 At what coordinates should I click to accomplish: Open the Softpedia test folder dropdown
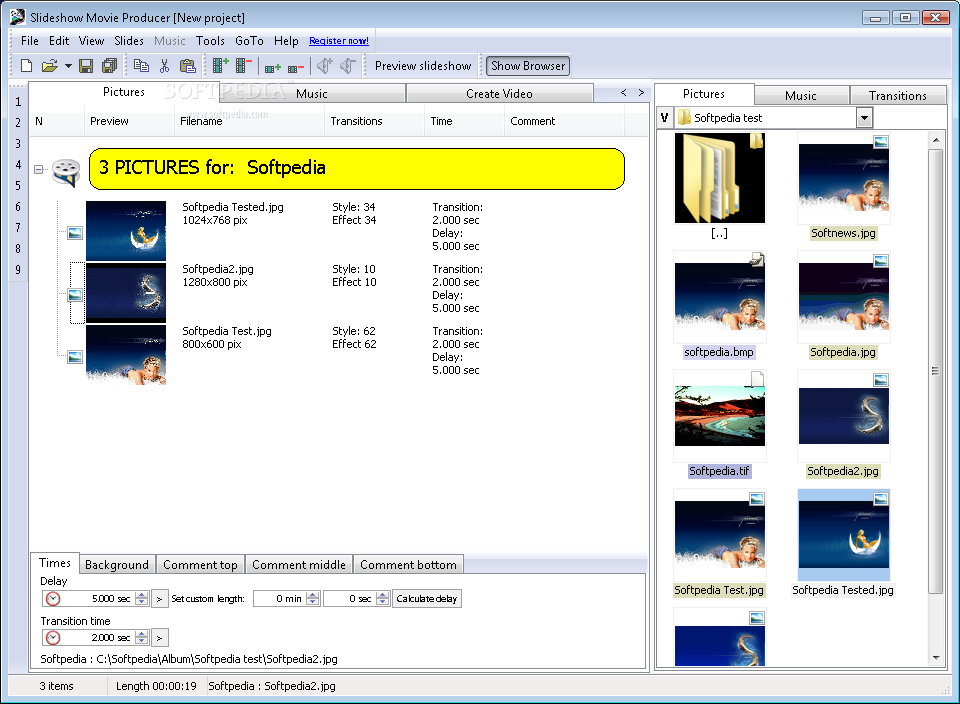click(x=864, y=118)
